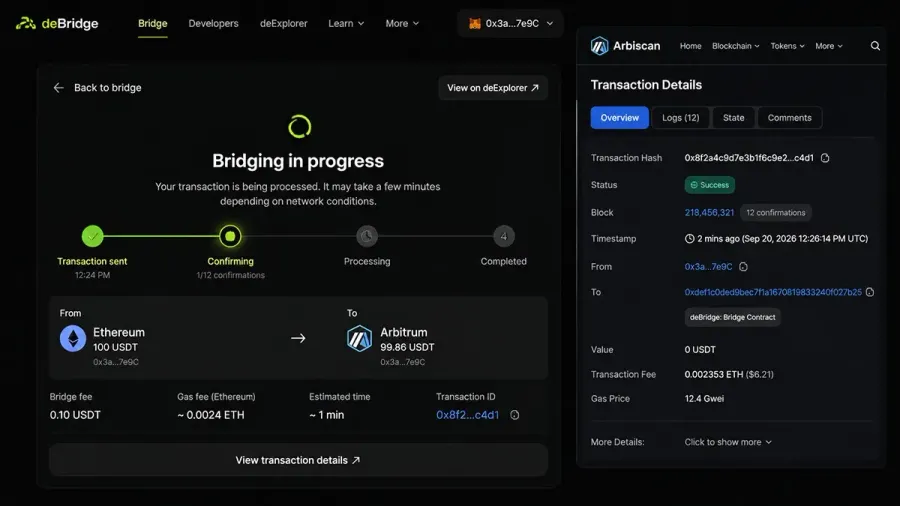Select the Processing clock step marker
This screenshot has width=900, height=506.
click(x=367, y=236)
